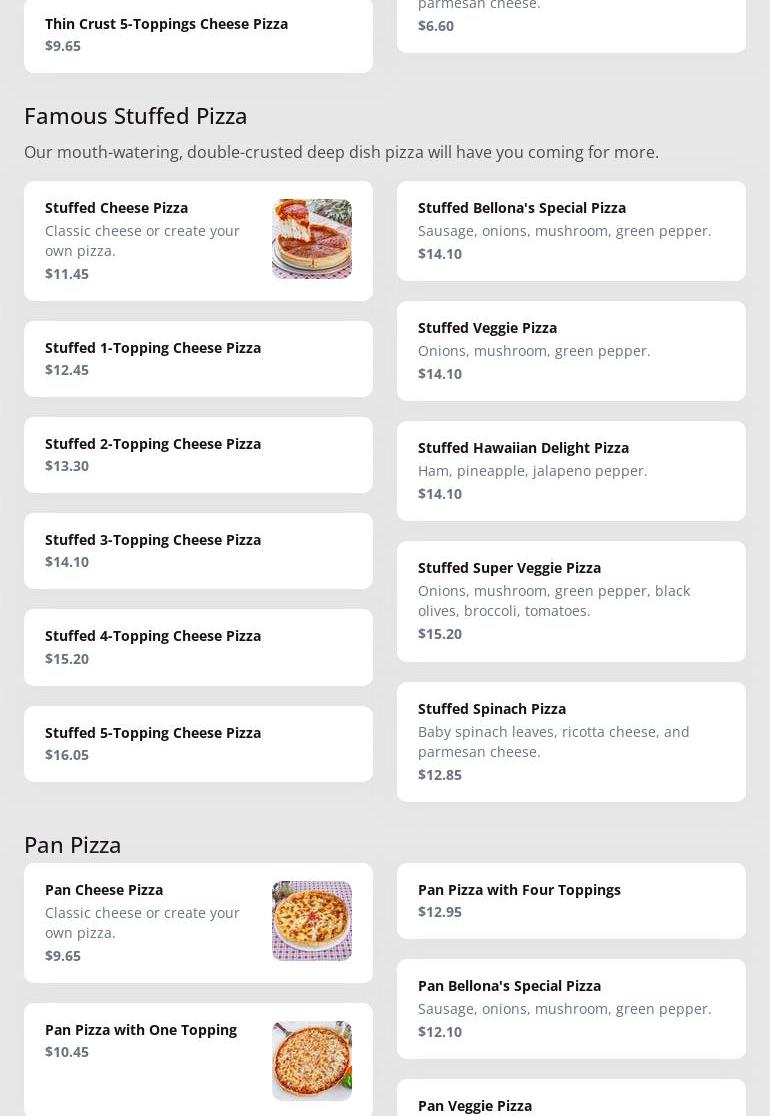770x1116 pixels.
Task: Choose Stuffed 2-Topping Cheese Pizza
Action: 198,454
